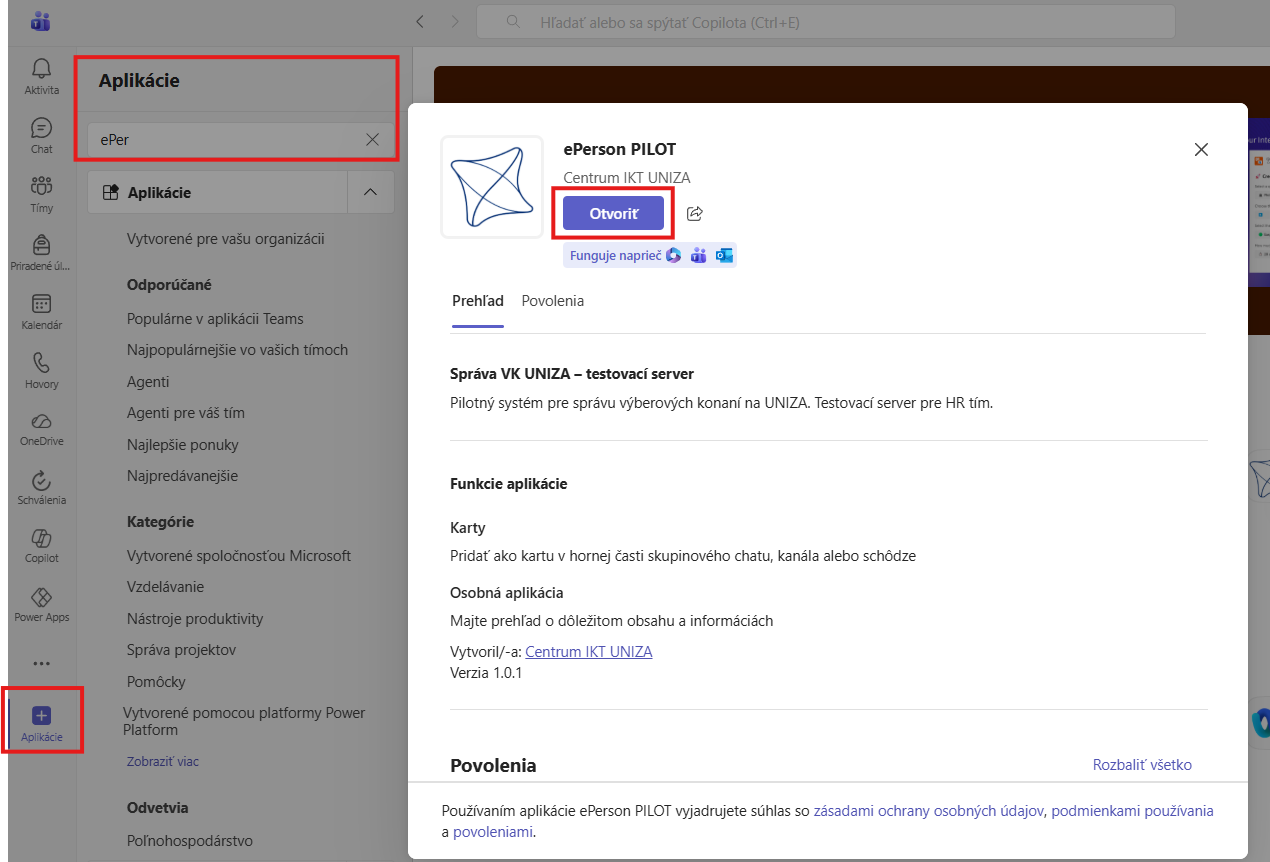Image resolution: width=1270 pixels, height=862 pixels.
Task: Click the ePerson PILOT title text
Action: coord(620,150)
